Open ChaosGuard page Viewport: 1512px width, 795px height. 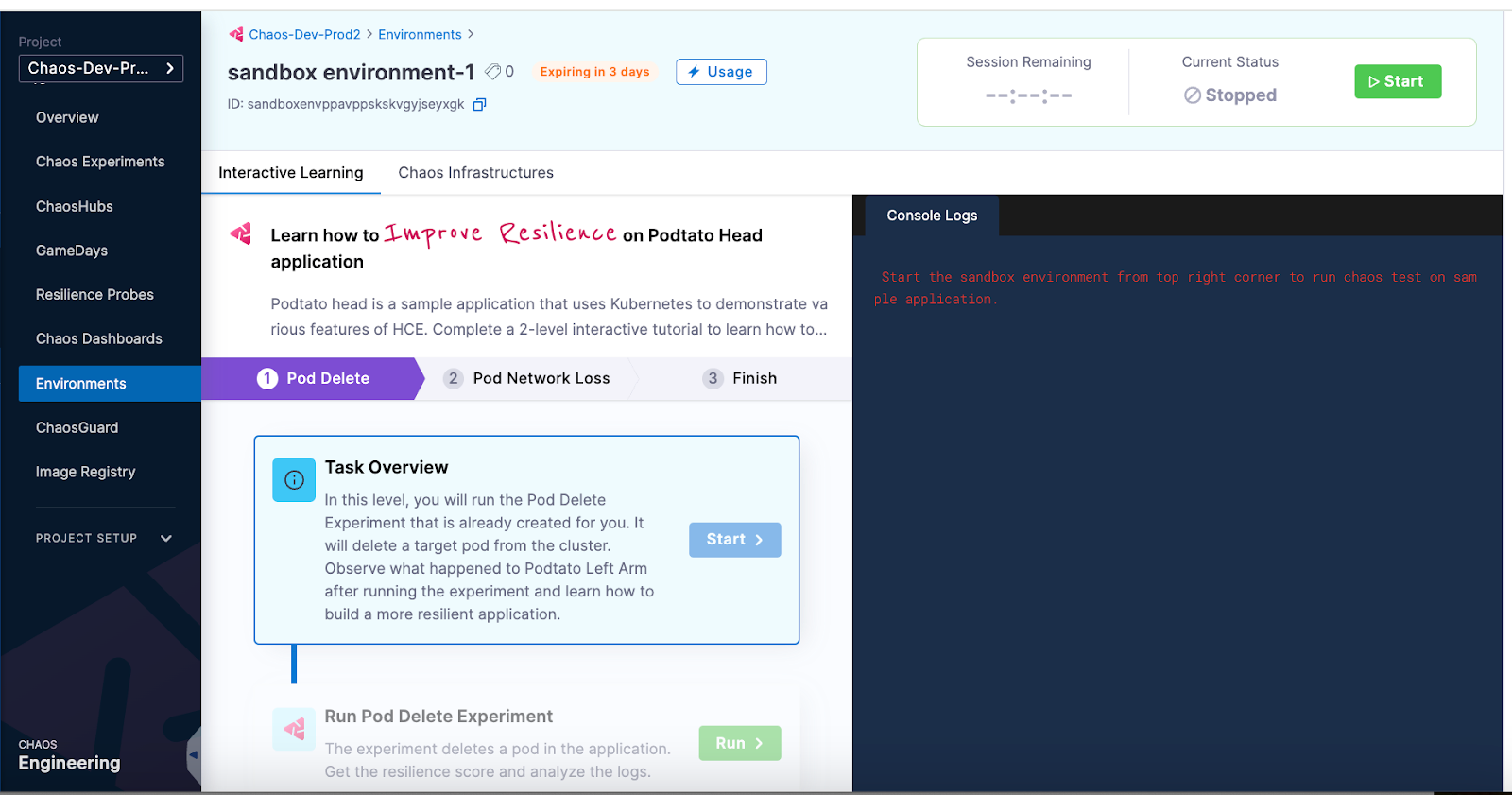[x=77, y=427]
